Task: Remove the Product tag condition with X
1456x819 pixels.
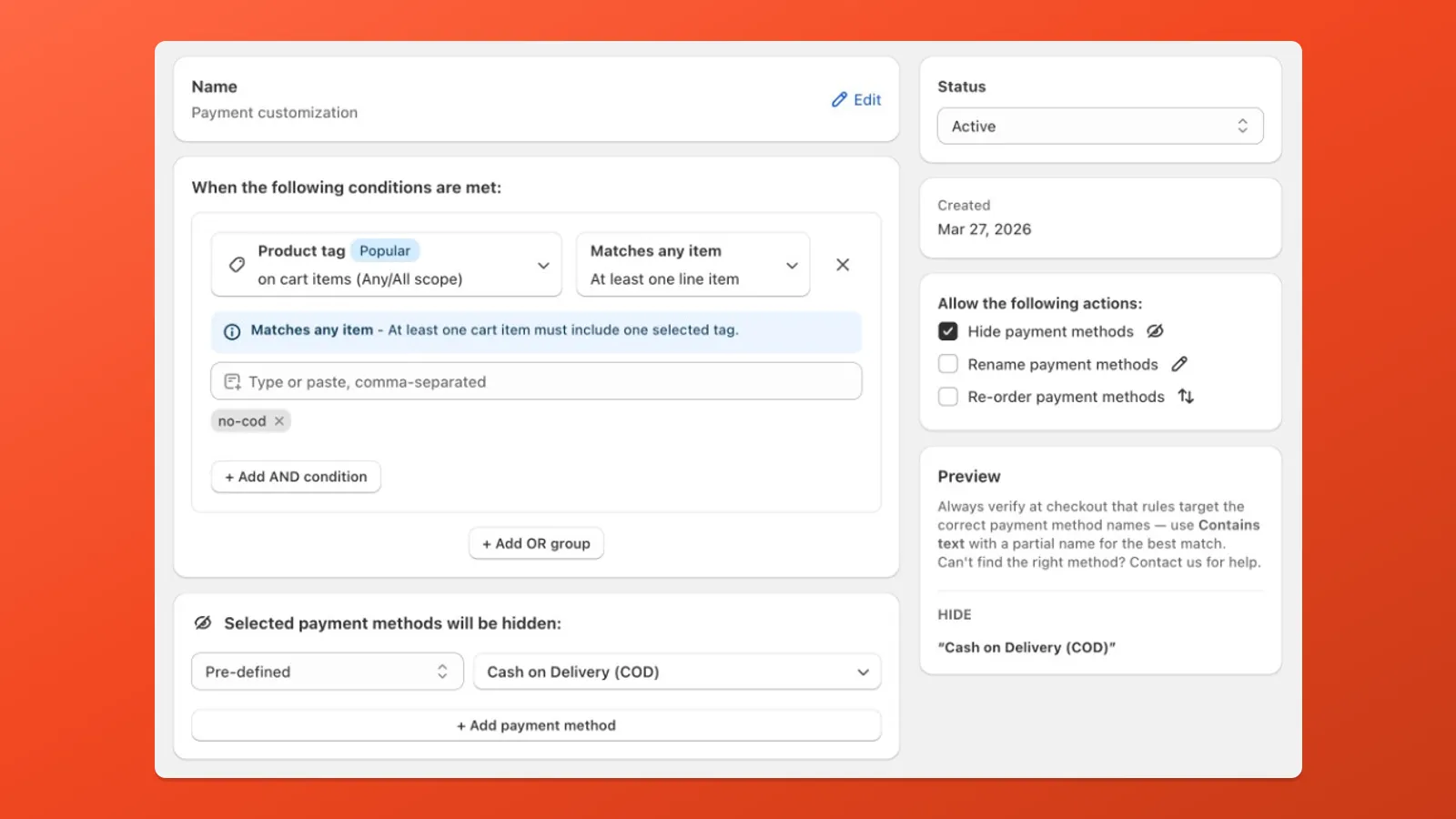Action: 843,265
